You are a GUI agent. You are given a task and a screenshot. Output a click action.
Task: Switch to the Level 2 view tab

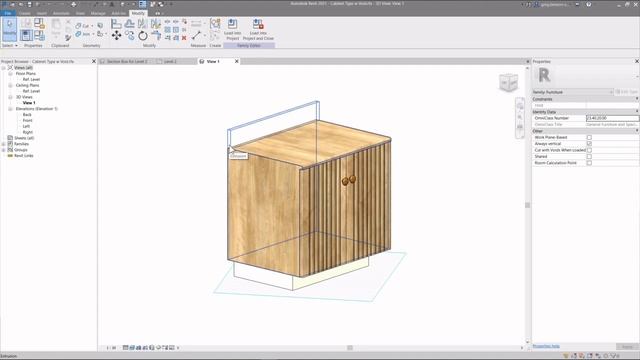click(170, 62)
